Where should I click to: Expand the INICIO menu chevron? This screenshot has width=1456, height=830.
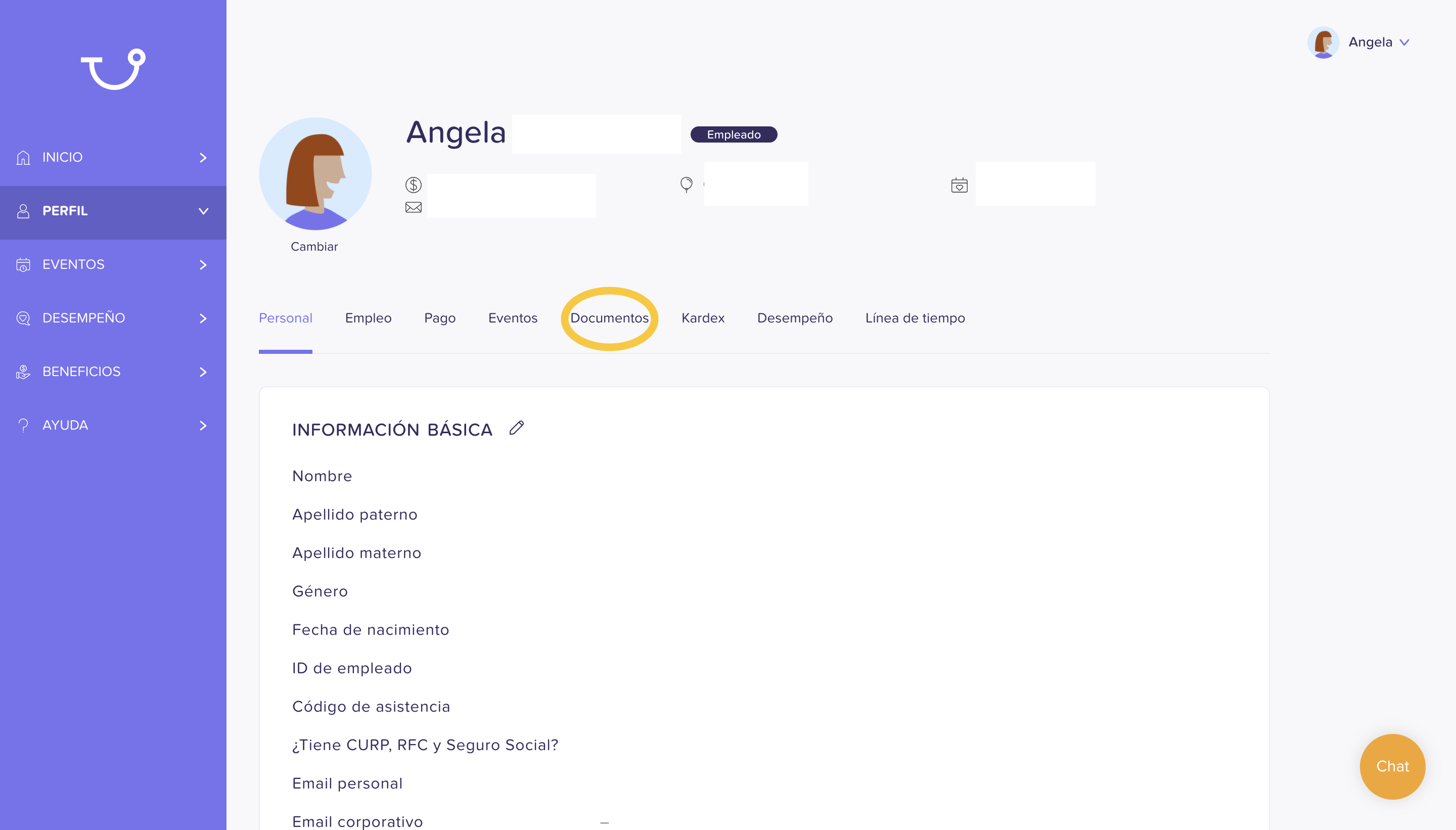203,157
